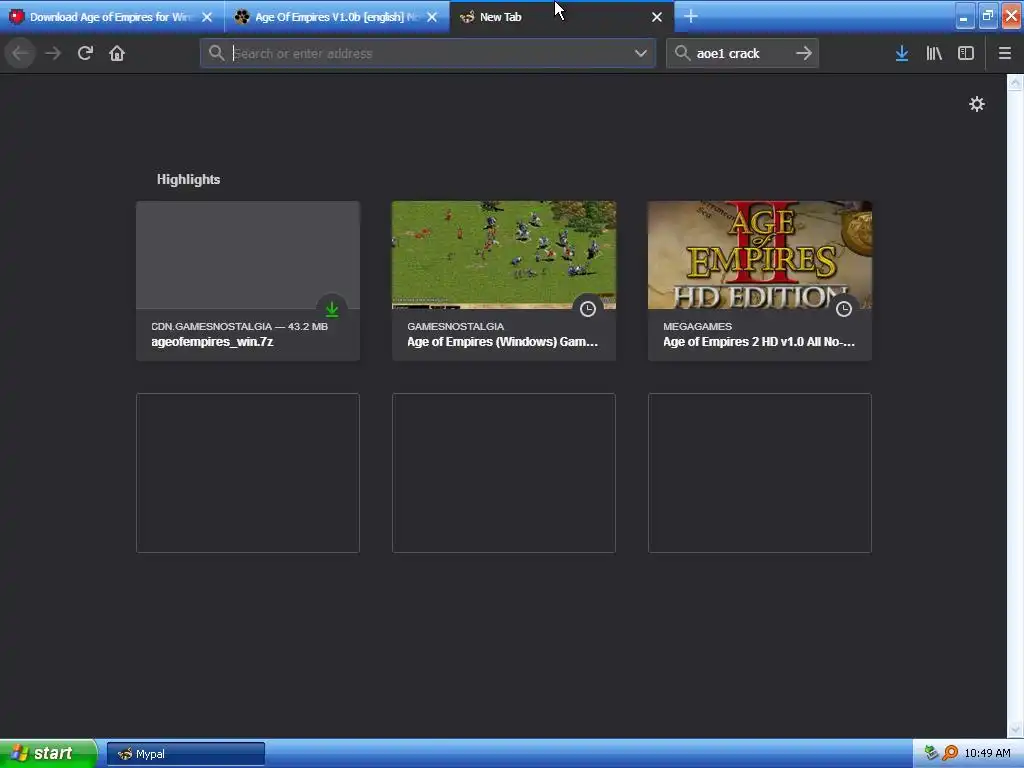Click history clock badge on Megagames card

click(844, 309)
